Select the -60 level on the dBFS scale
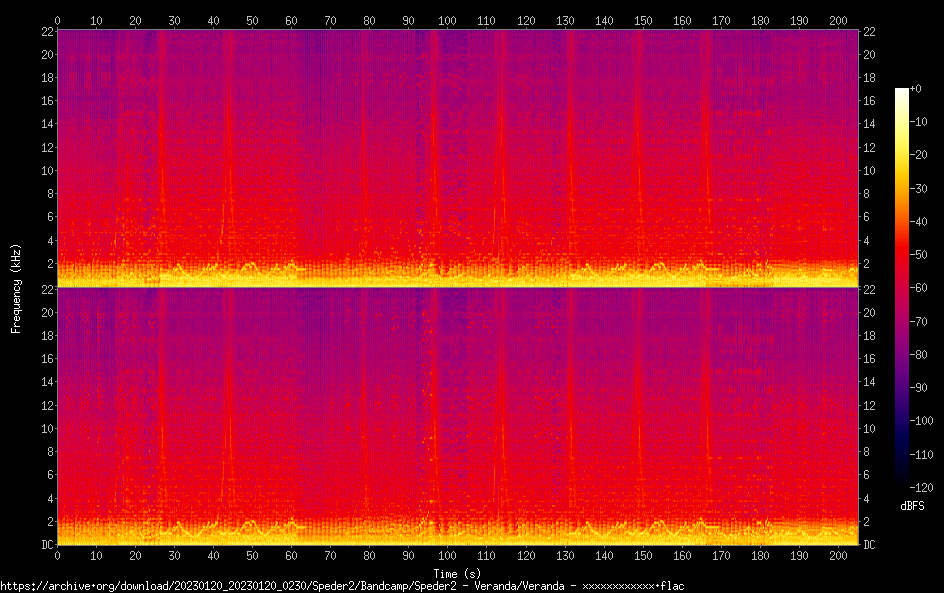This screenshot has height=593, width=944. click(929, 290)
